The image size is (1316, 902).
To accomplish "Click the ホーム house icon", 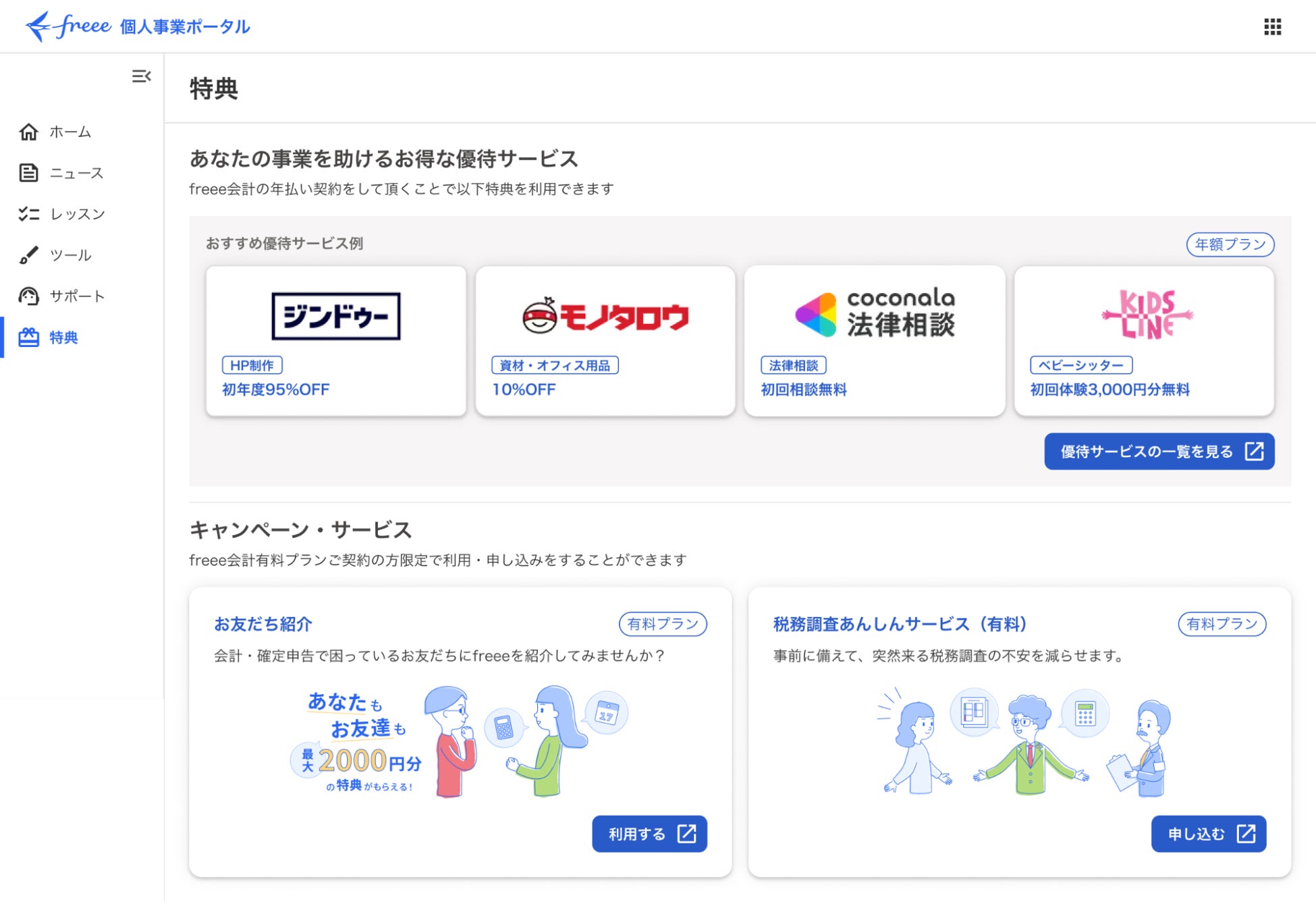I will coord(28,132).
